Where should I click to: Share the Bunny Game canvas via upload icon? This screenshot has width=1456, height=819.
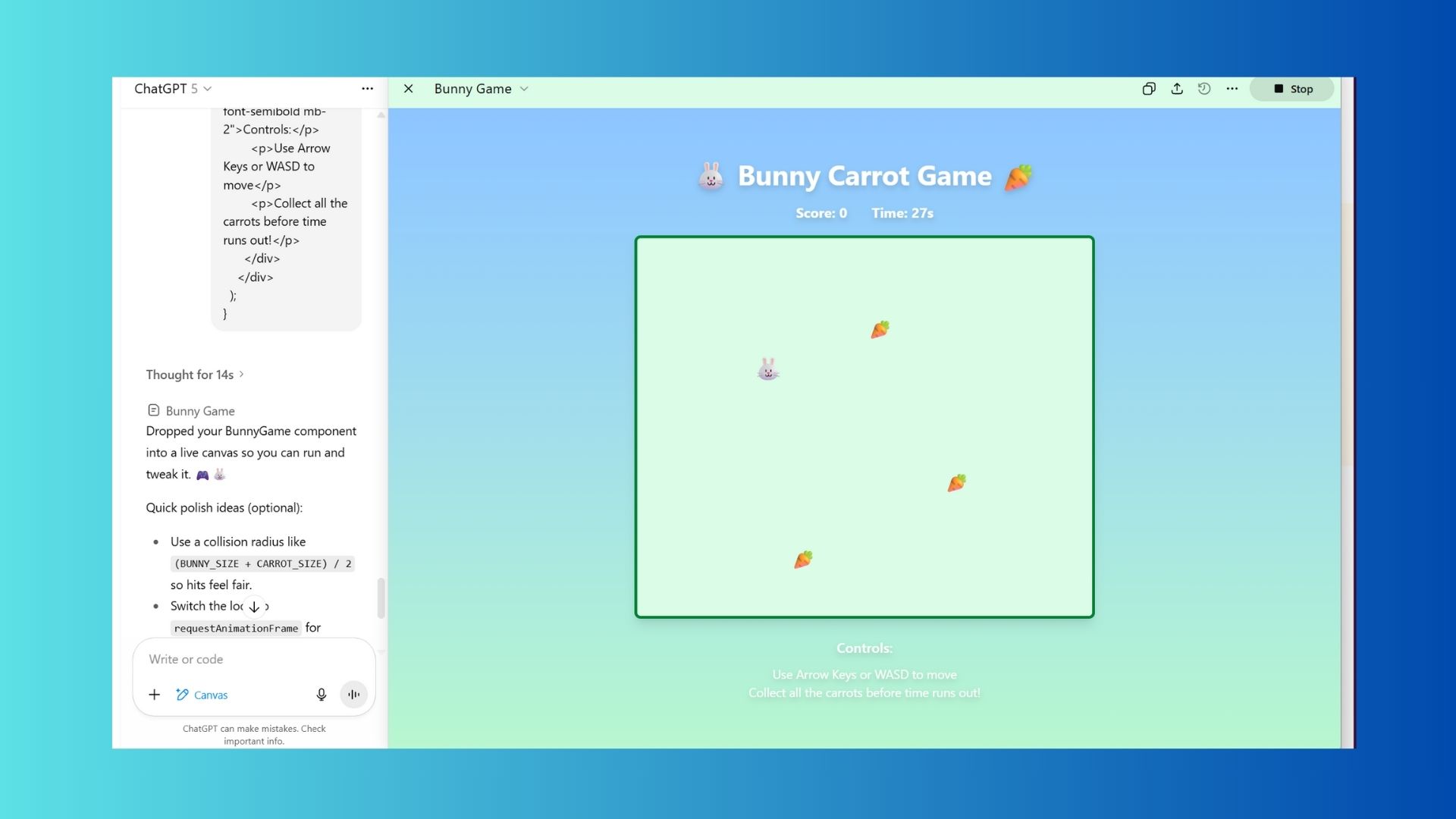(x=1177, y=89)
